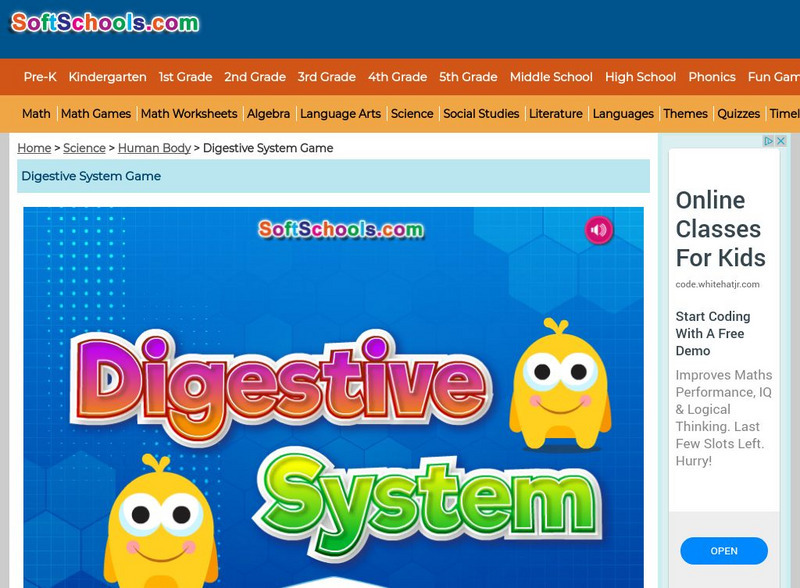Click the green System title graphic

point(428,505)
